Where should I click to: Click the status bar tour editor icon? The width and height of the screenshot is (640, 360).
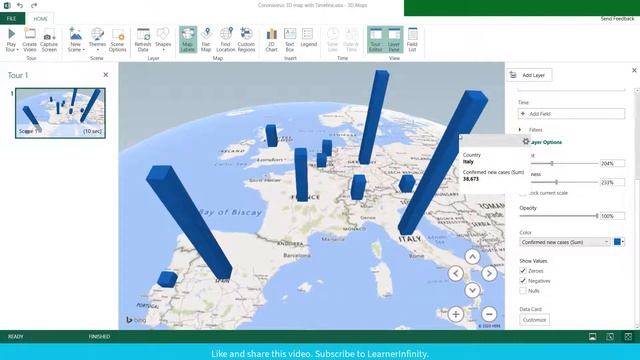point(592,336)
